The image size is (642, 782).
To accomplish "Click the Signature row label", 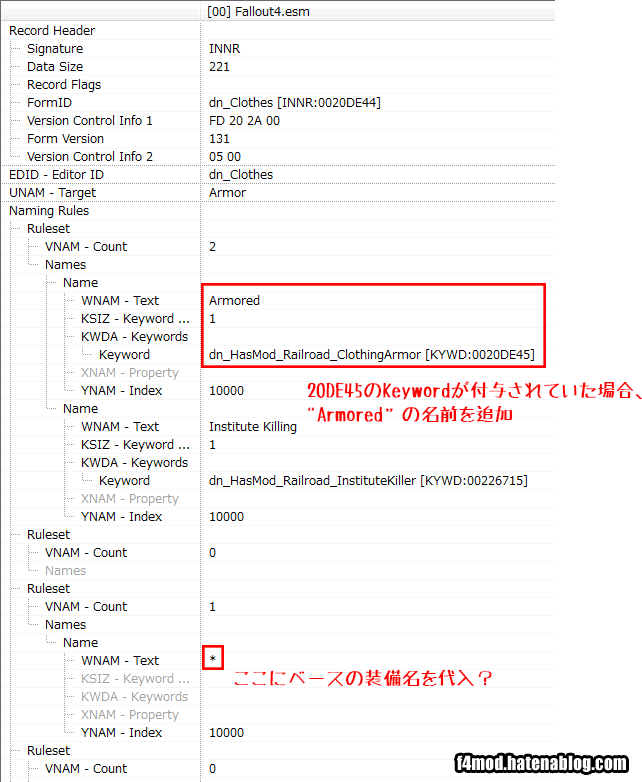I will click(55, 48).
